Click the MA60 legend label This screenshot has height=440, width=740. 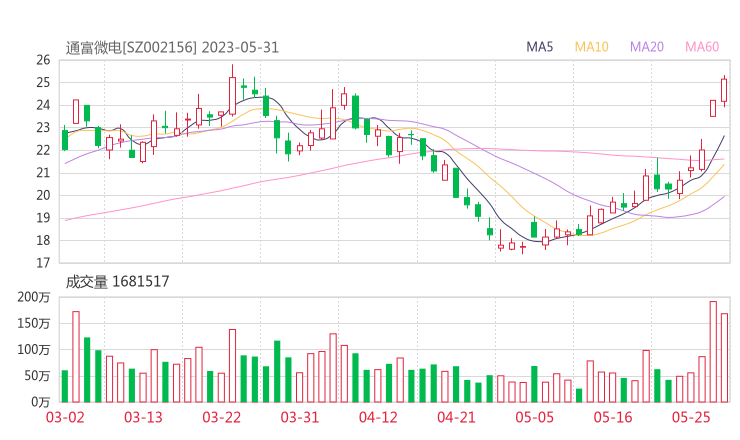click(702, 47)
